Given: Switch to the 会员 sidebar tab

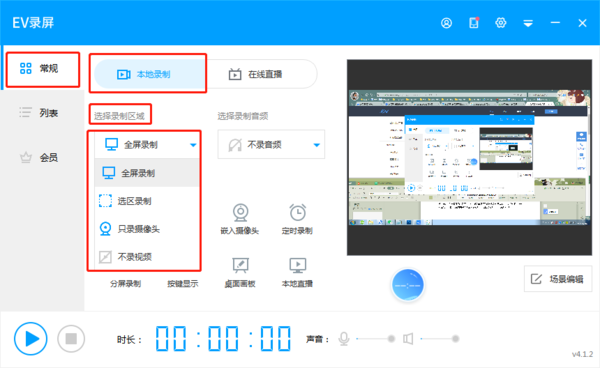Looking at the screenshot, I should (42, 157).
